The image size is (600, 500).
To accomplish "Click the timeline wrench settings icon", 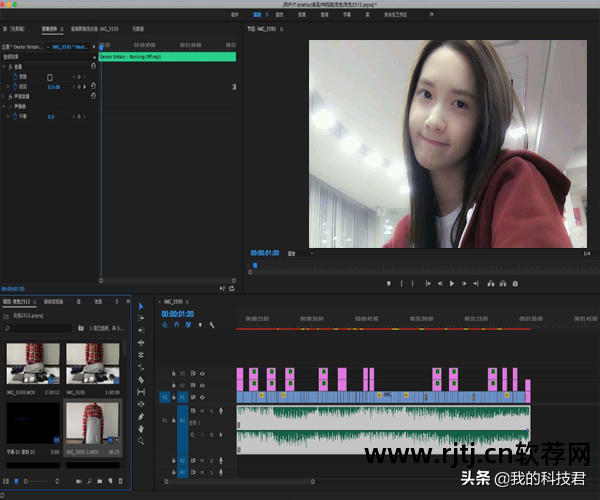I will (x=212, y=325).
